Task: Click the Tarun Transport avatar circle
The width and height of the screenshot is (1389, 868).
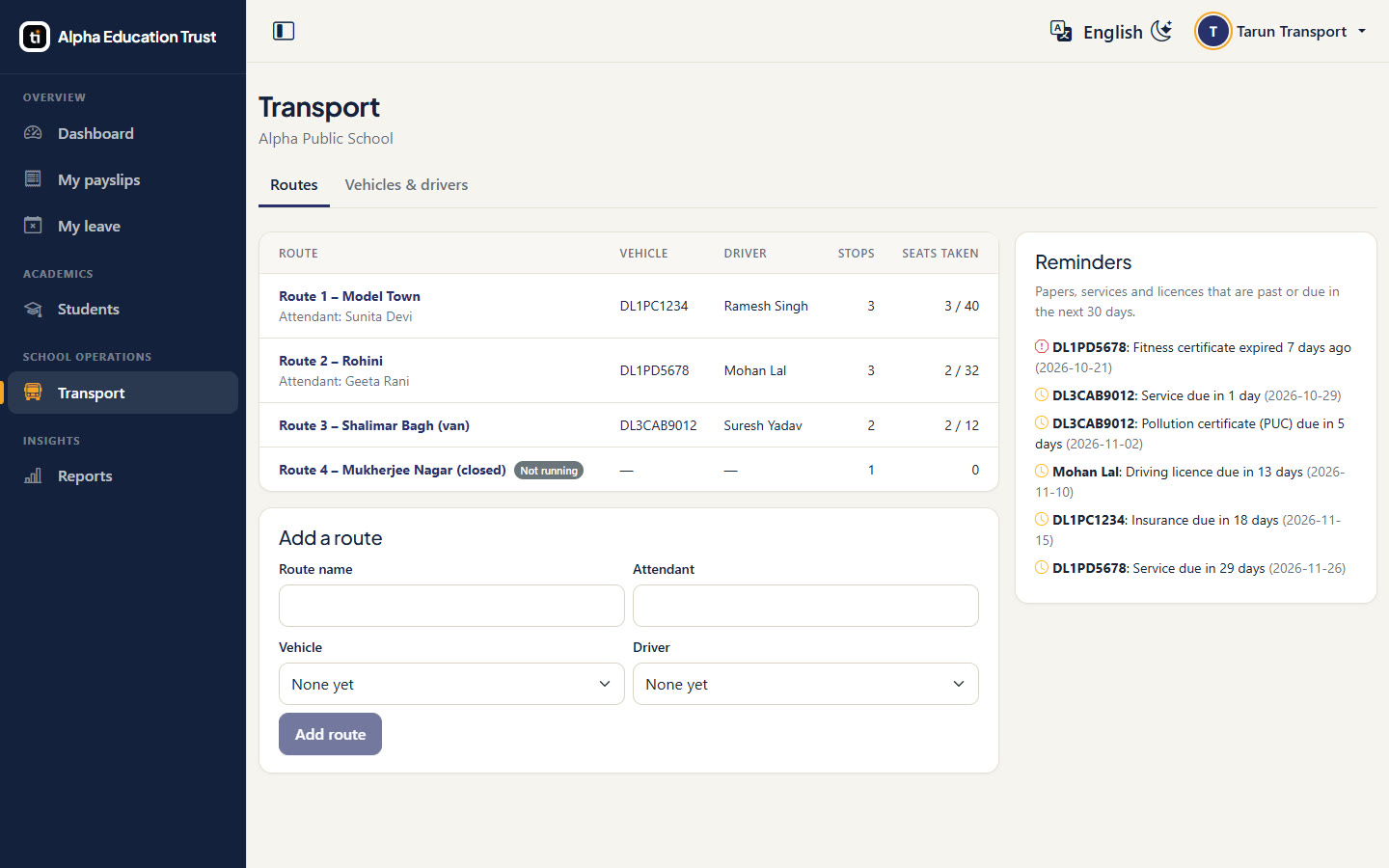Action: pyautogui.click(x=1212, y=31)
